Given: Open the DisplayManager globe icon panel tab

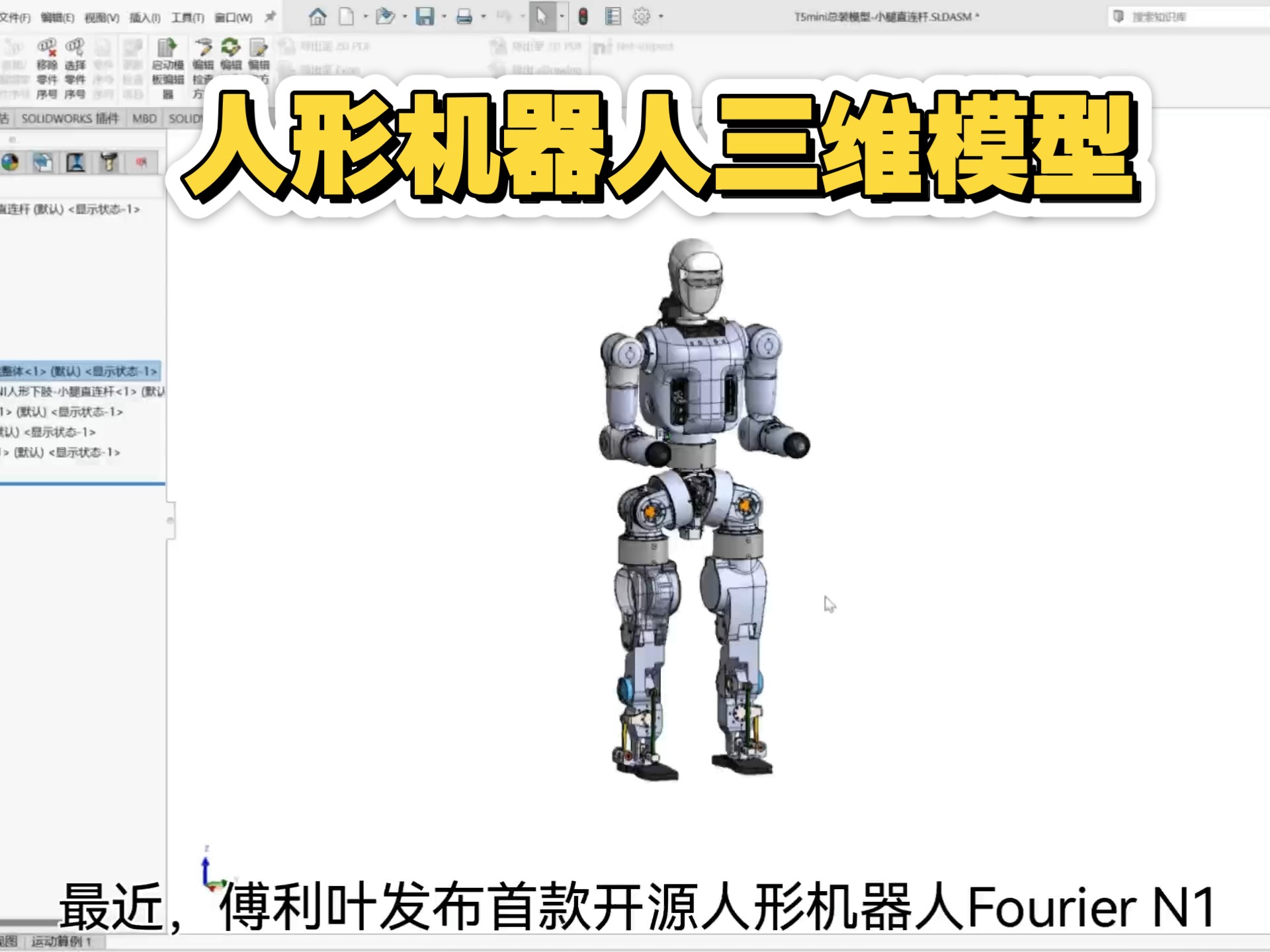Looking at the screenshot, I should pyautogui.click(x=10, y=162).
